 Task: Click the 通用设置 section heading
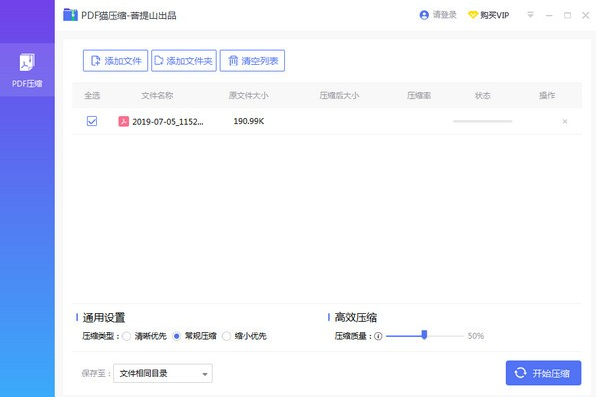(104, 317)
